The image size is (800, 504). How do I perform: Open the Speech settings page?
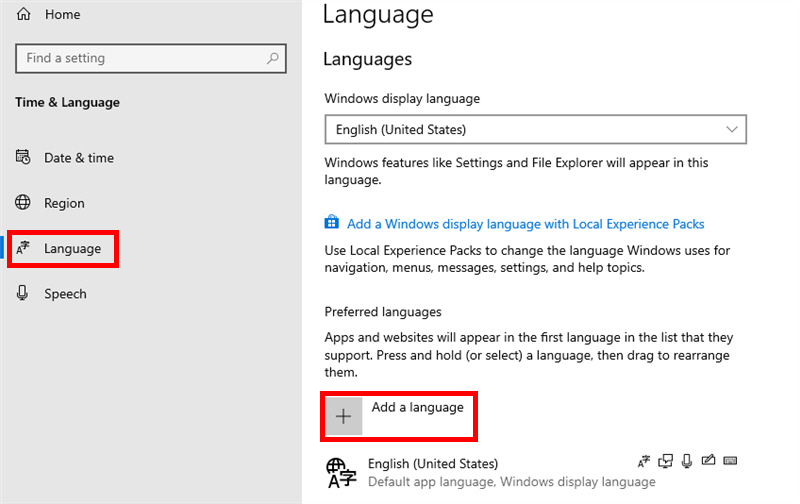[65, 294]
